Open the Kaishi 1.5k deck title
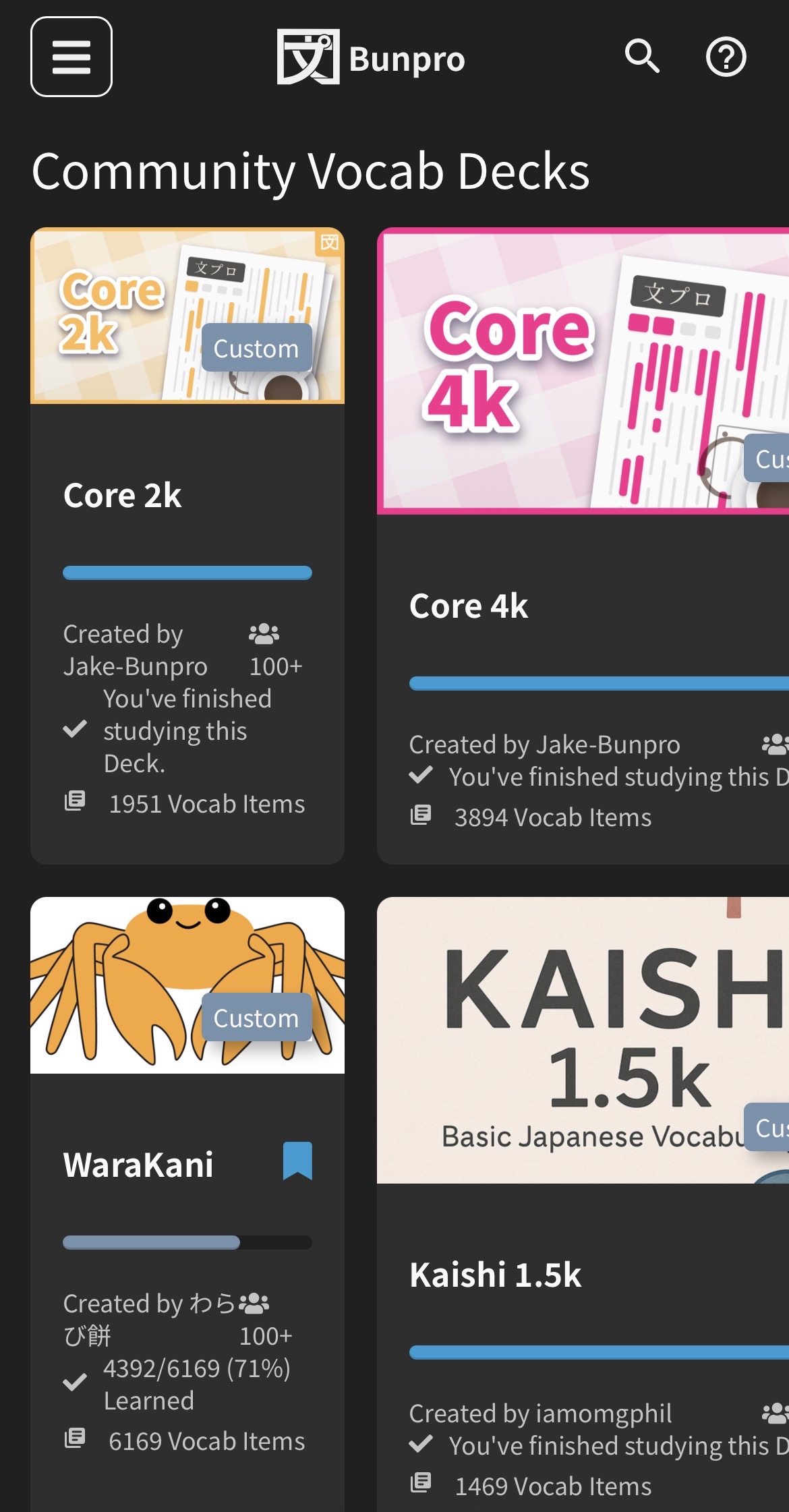 [x=495, y=1275]
